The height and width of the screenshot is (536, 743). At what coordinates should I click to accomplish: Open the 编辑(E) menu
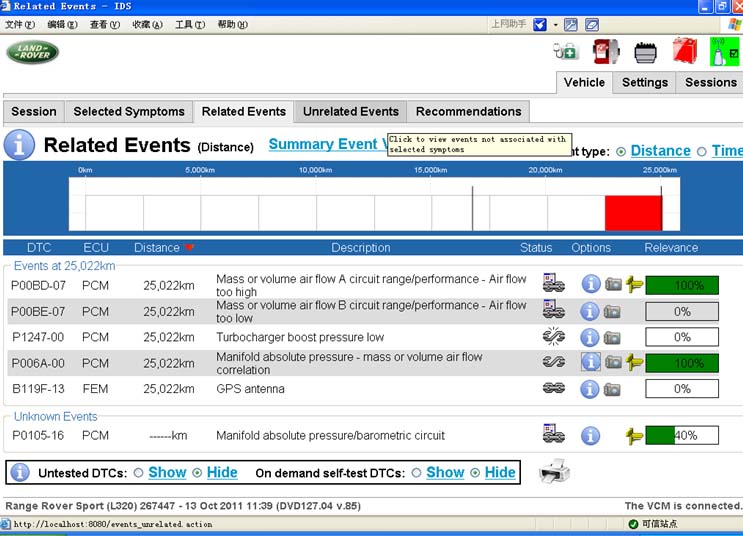(x=63, y=25)
